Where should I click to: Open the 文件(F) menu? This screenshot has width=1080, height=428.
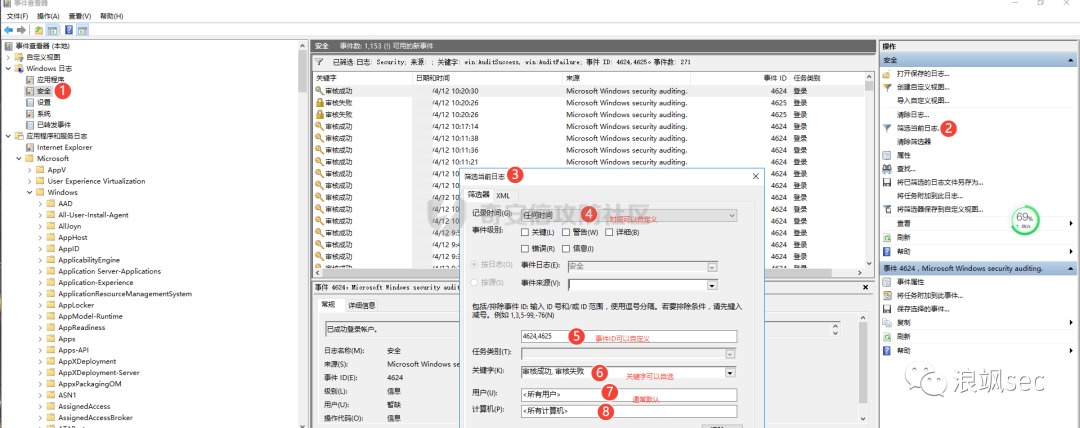pyautogui.click(x=17, y=16)
